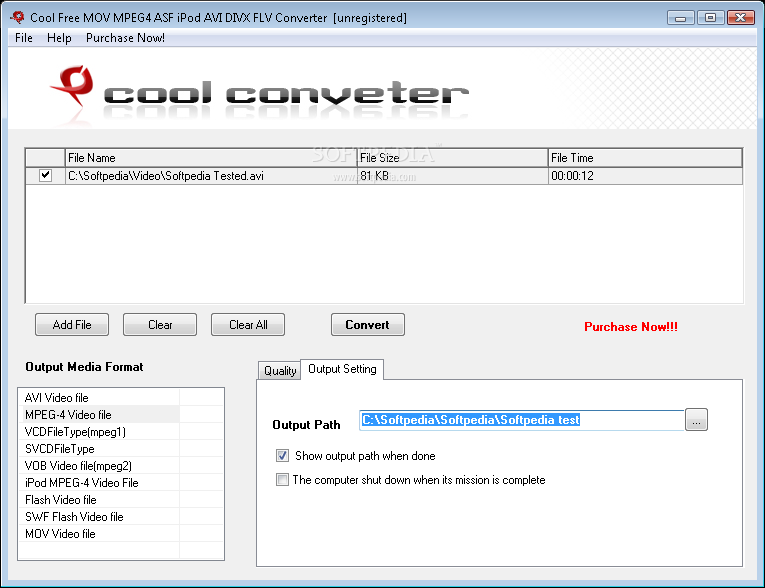
Task: Click the File Time column header
Action: click(x=645, y=158)
